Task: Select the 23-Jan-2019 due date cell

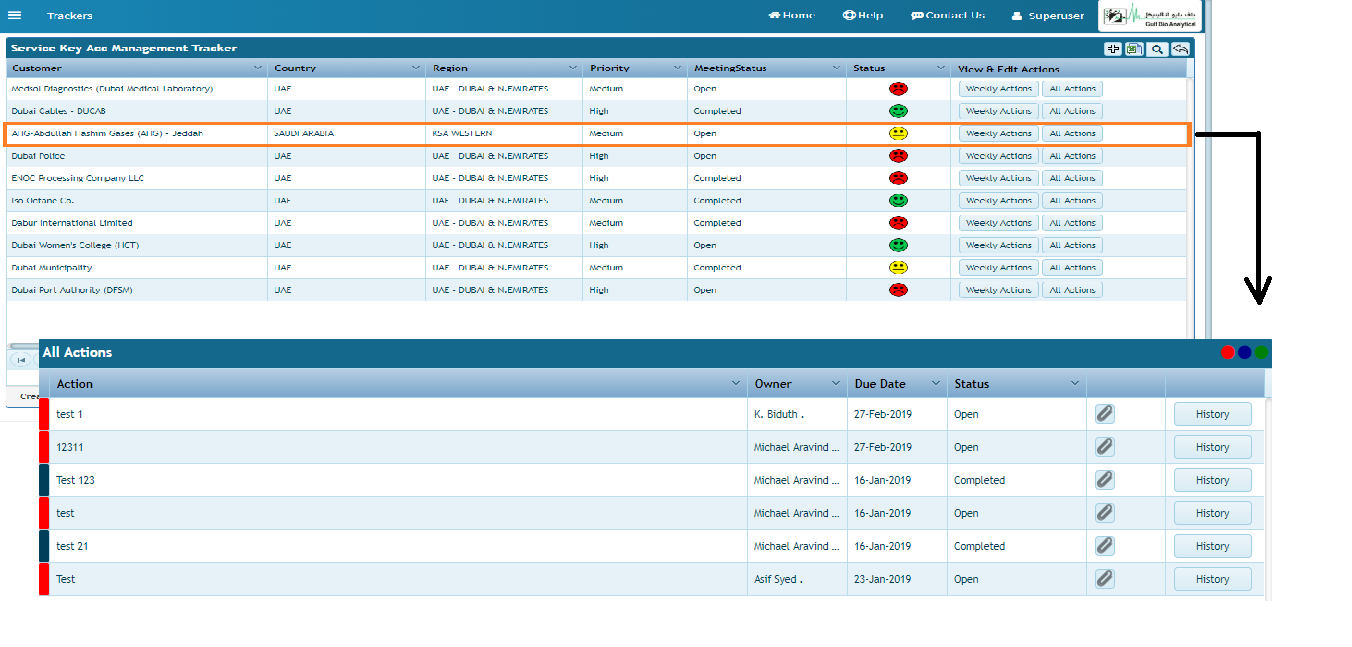Action: [897, 579]
